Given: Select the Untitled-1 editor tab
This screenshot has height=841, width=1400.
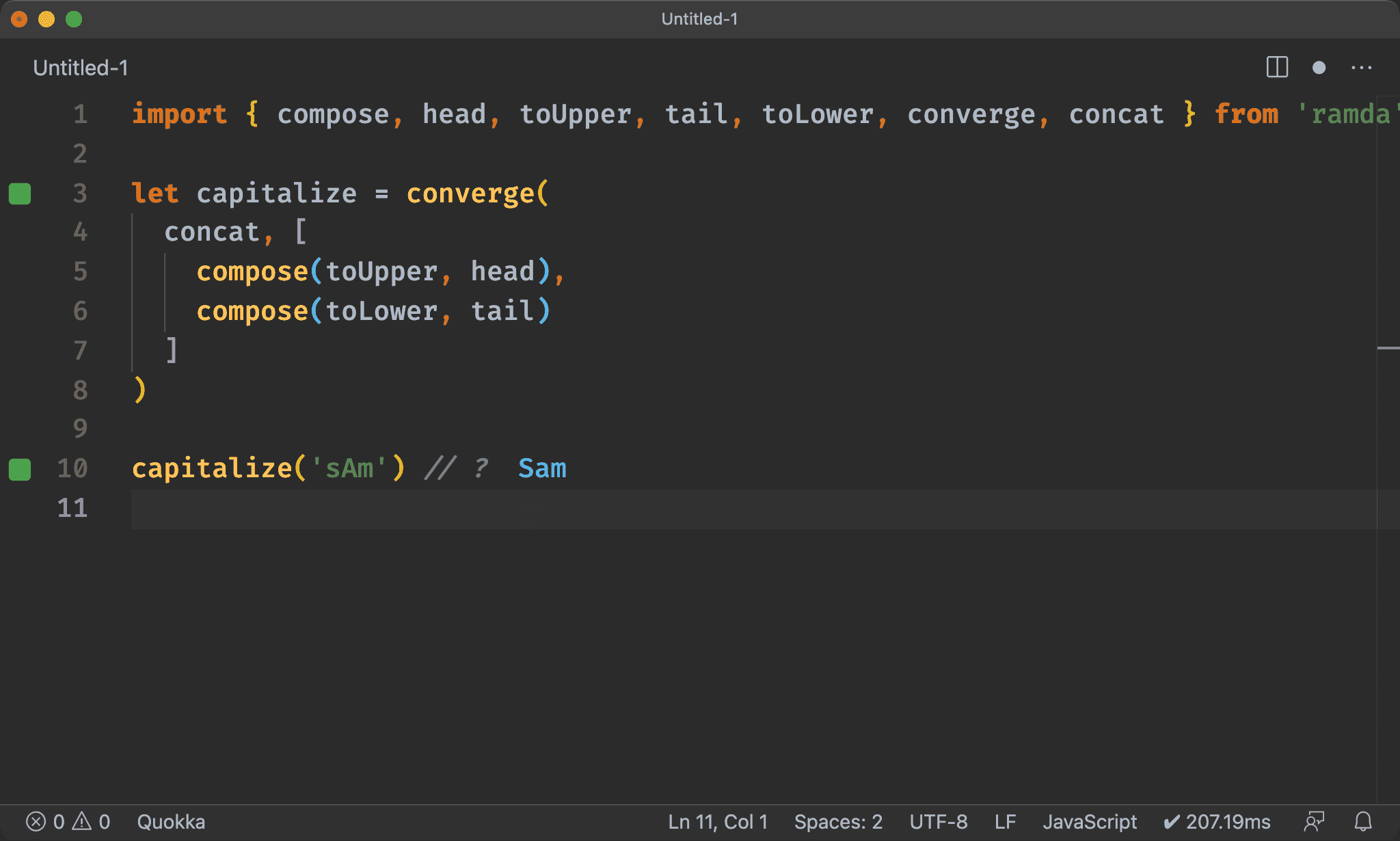Looking at the screenshot, I should coord(81,68).
